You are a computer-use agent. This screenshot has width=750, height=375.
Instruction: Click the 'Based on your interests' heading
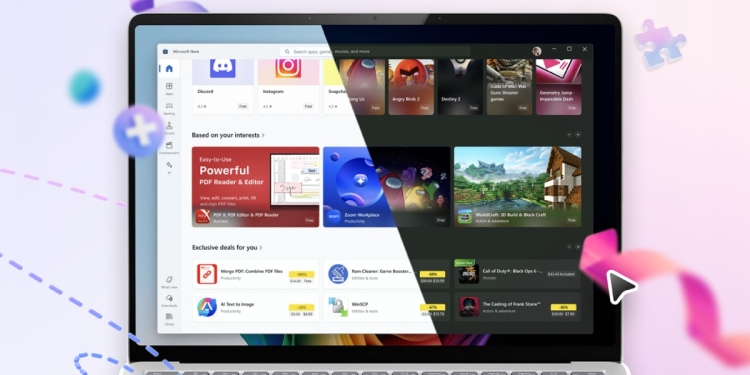tap(225, 135)
